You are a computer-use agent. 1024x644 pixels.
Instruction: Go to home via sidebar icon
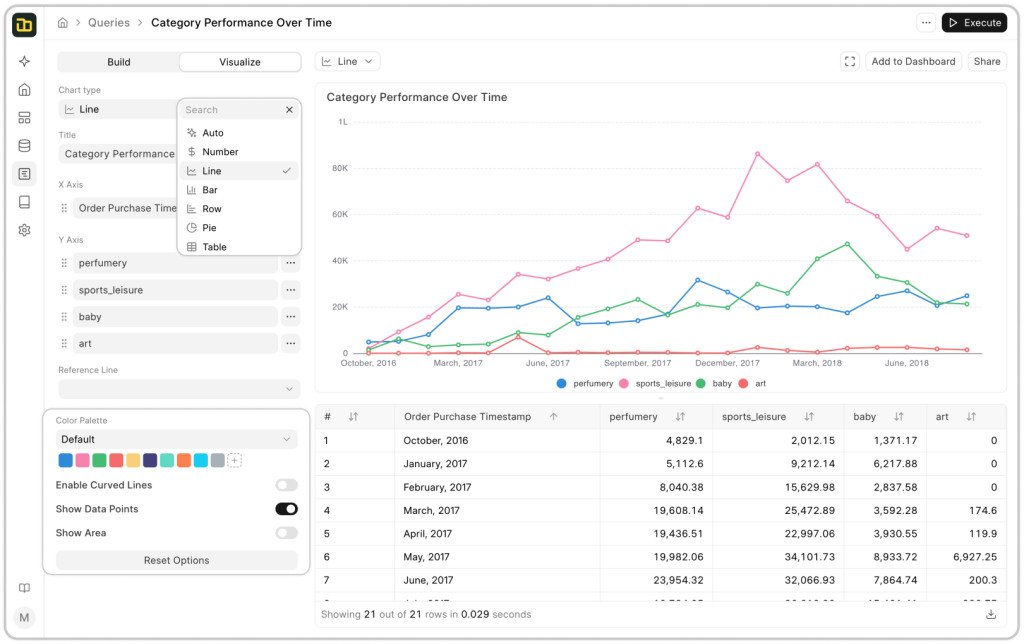point(24,90)
